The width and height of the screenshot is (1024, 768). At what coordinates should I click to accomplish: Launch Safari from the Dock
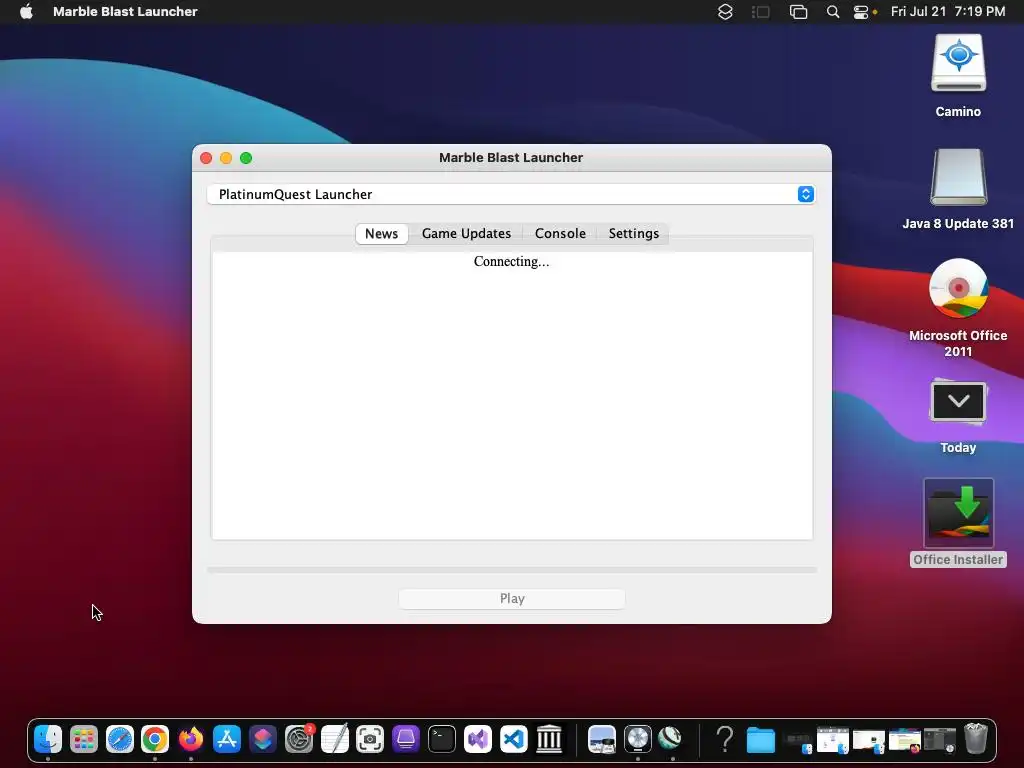point(120,739)
